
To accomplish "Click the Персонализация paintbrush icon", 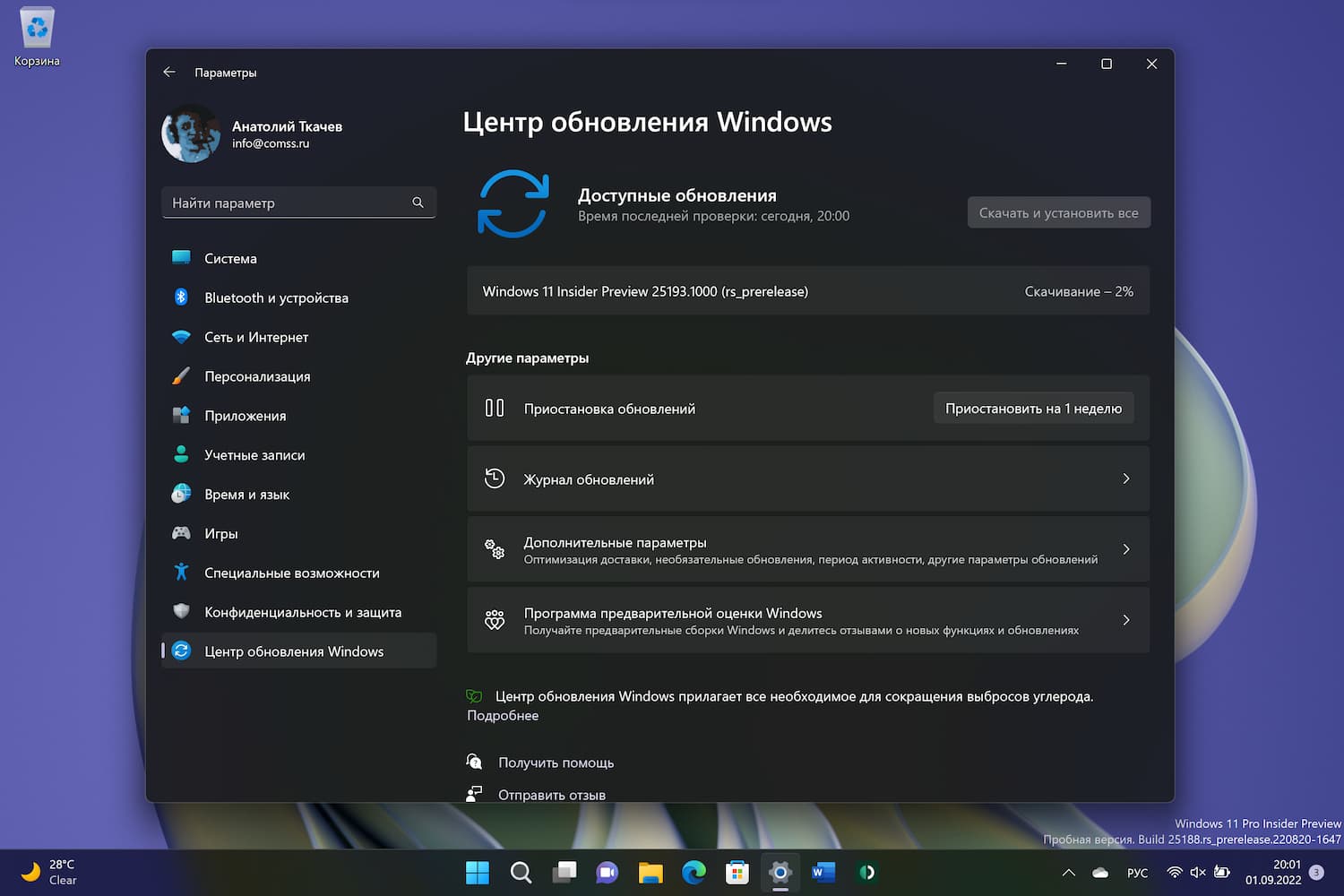I will (x=181, y=376).
